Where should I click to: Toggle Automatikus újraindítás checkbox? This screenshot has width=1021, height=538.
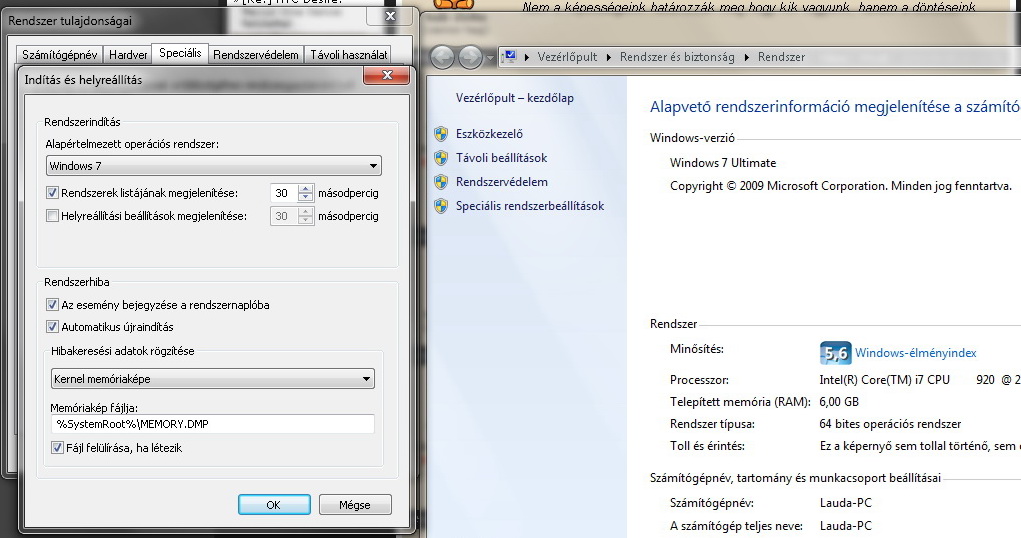[53, 327]
